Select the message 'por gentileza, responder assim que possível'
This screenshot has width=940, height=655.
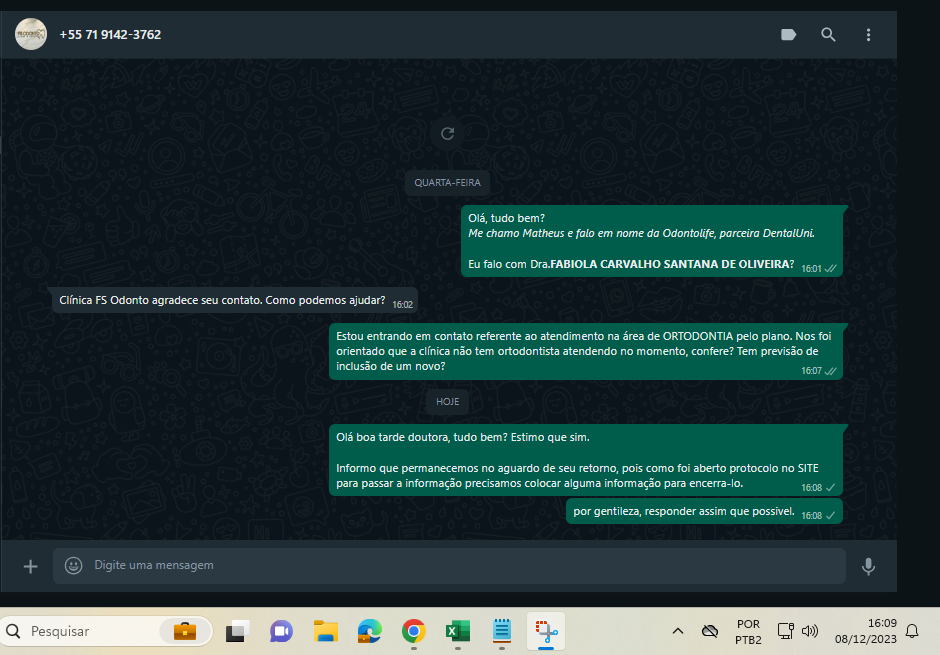pyautogui.click(x=704, y=511)
